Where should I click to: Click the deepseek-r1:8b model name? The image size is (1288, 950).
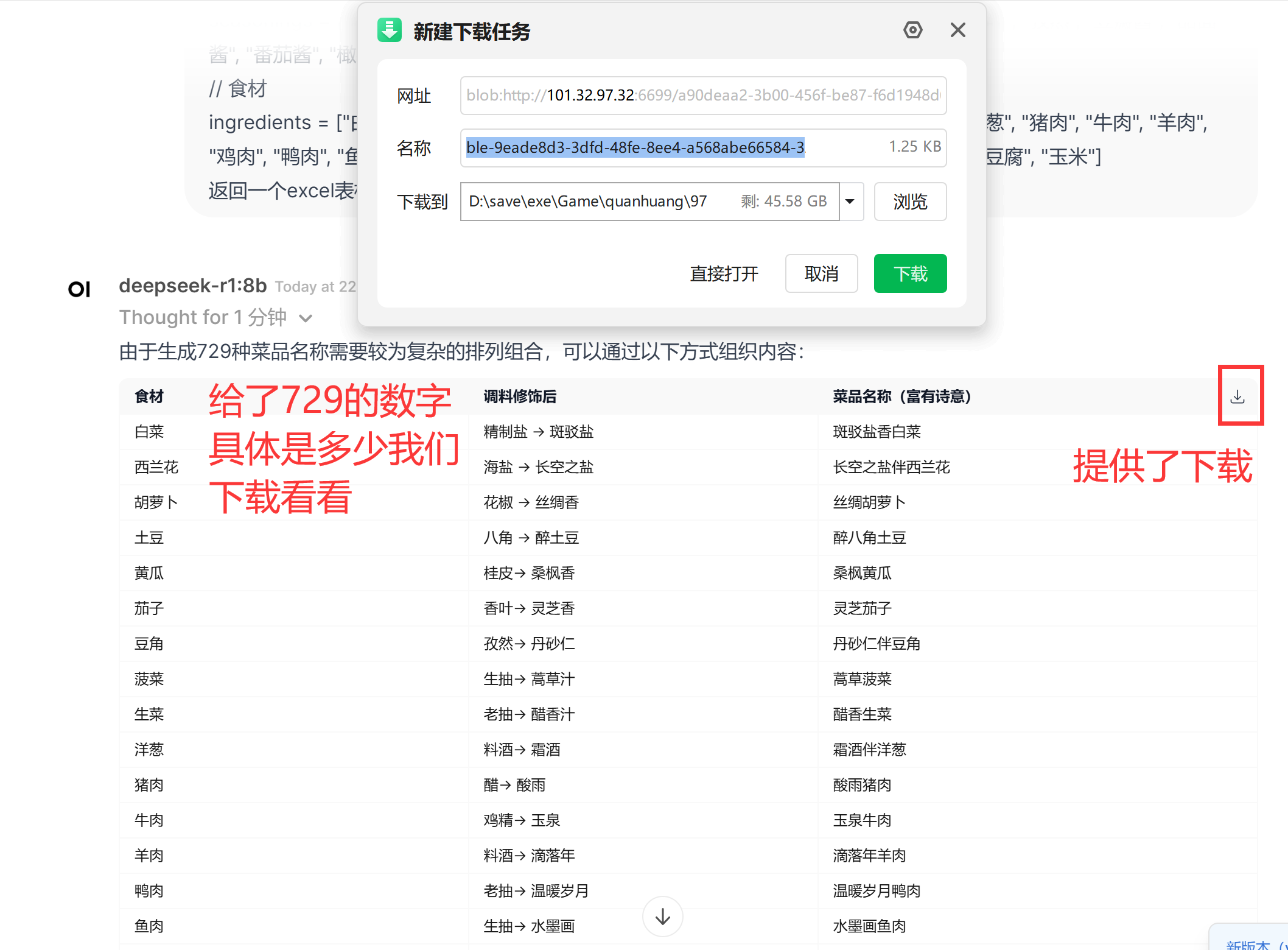pos(192,286)
